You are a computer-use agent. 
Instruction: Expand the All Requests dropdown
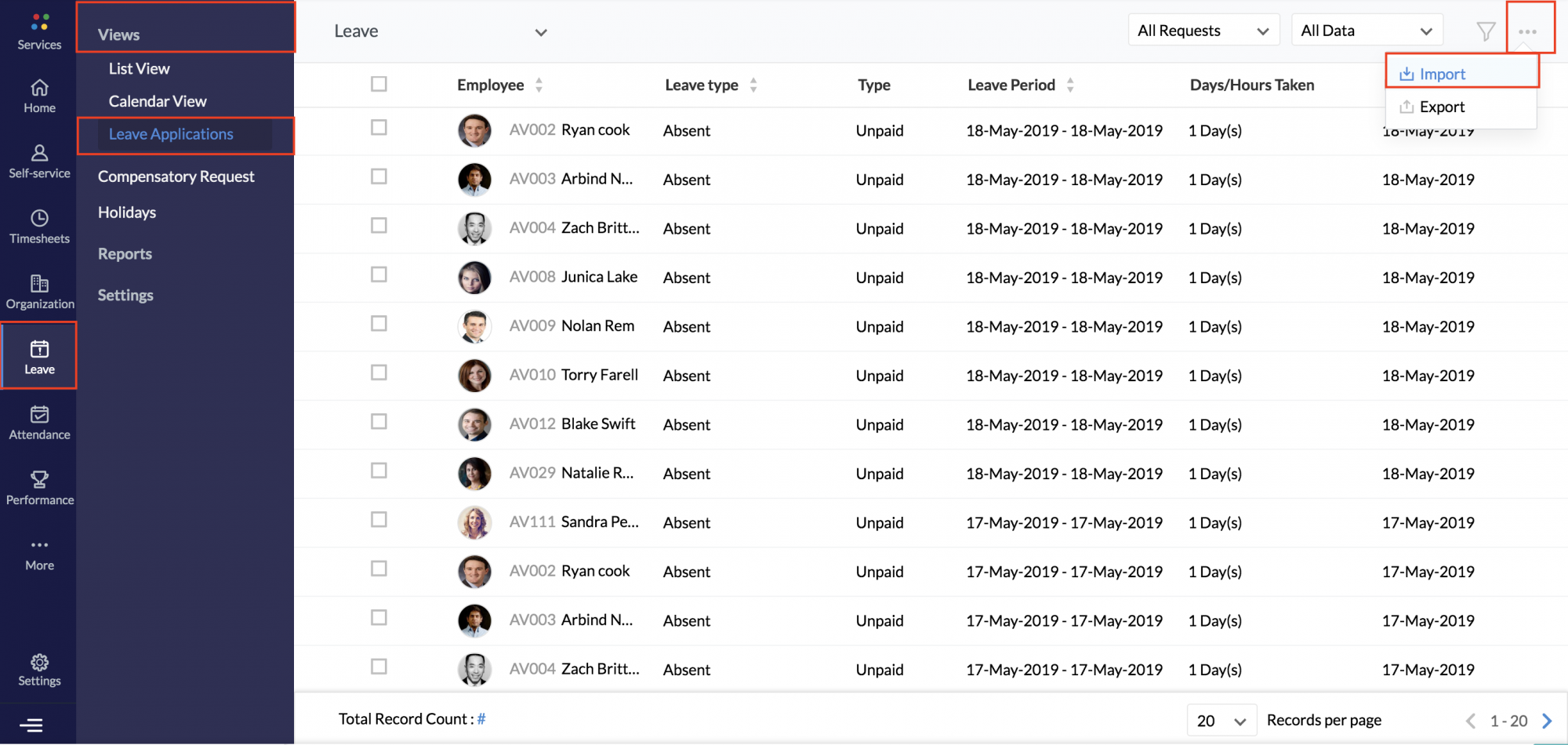[1203, 31]
